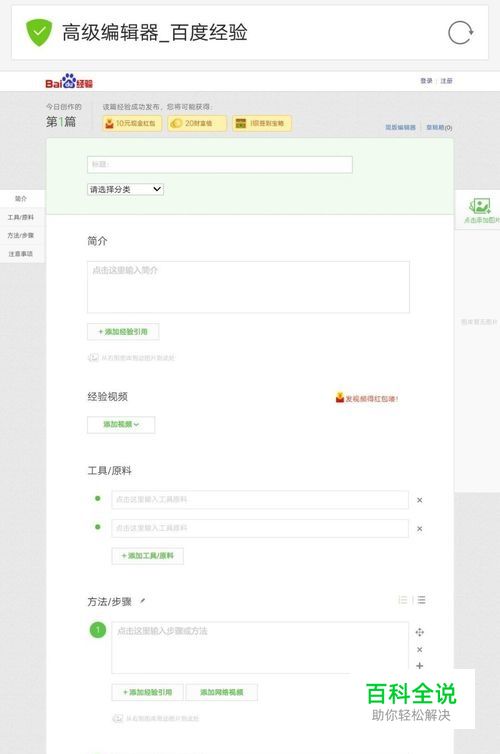
Task: Delete the second tool/material row
Action: point(419,528)
